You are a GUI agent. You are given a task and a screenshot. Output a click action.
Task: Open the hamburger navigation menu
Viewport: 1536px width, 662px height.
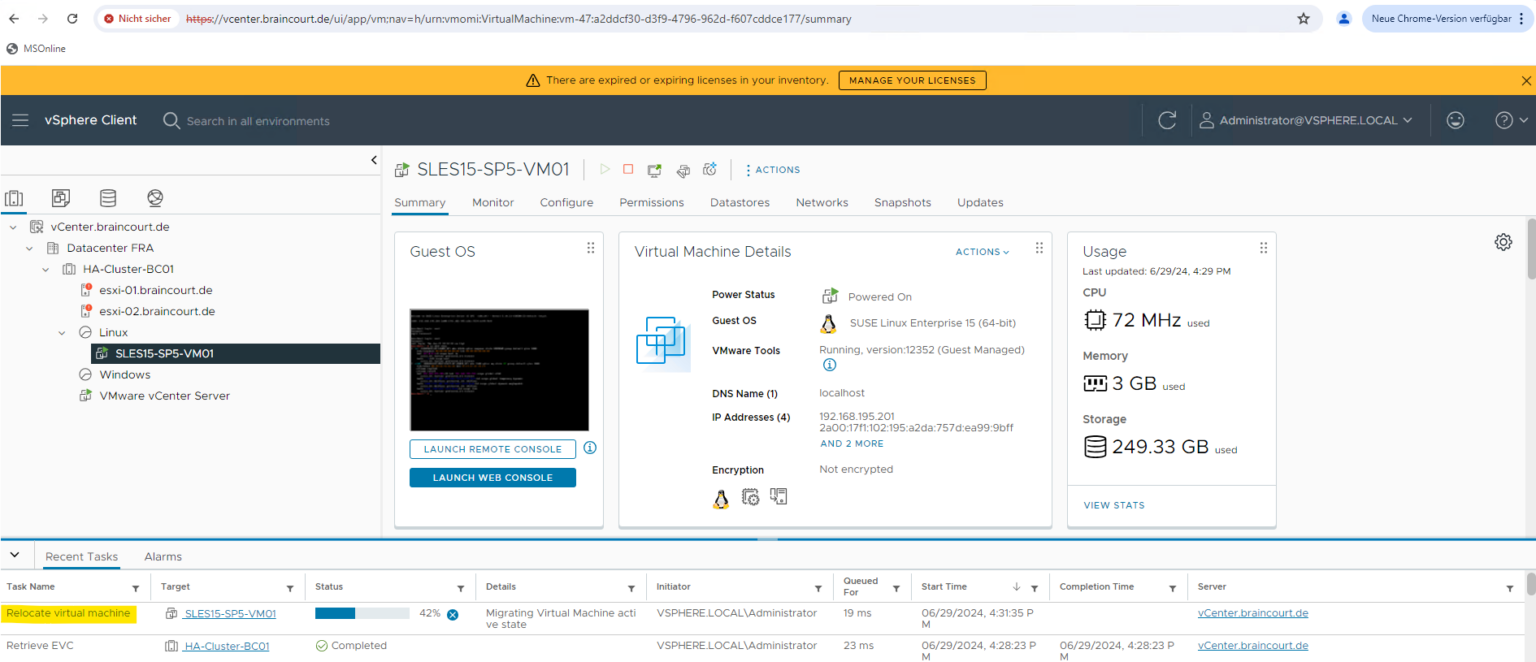point(20,119)
